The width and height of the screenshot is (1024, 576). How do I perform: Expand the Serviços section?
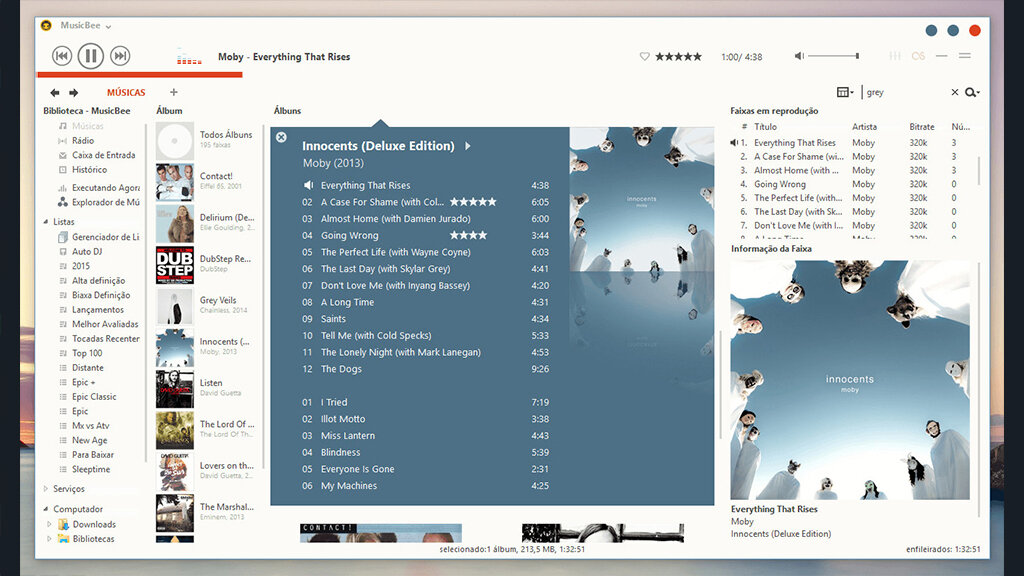tap(46, 488)
